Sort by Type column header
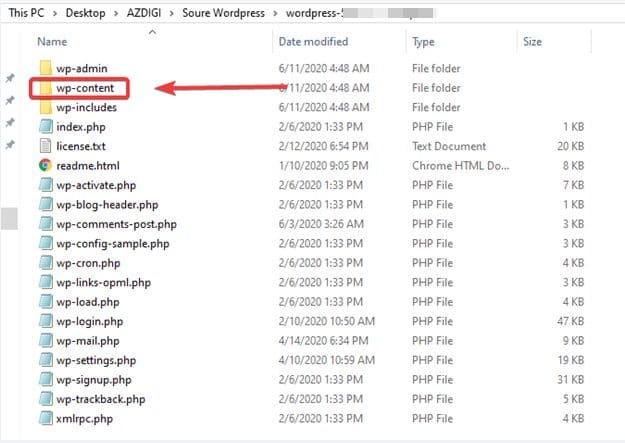 423,42
